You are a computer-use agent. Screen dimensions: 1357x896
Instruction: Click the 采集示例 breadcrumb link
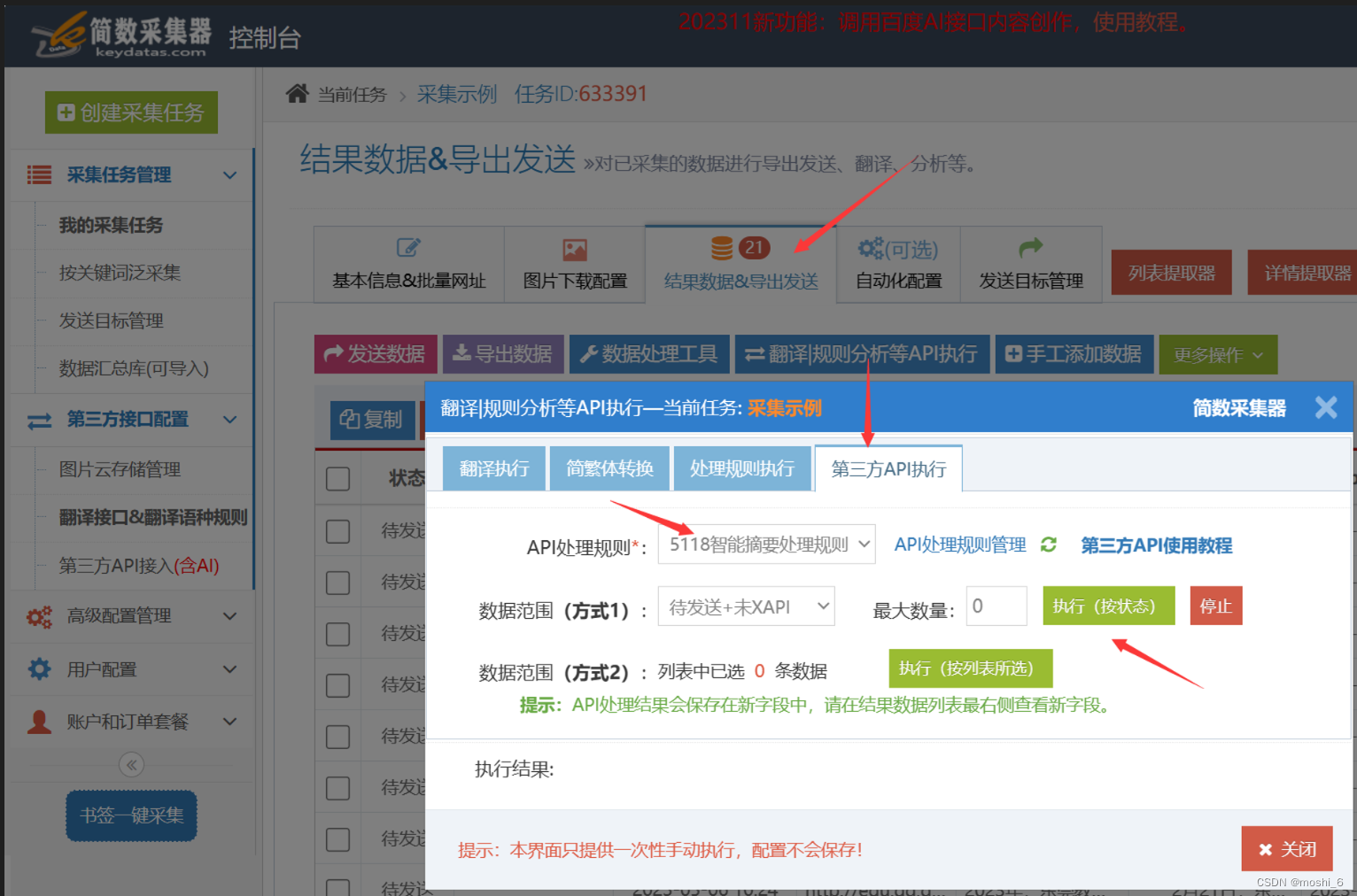coord(457,94)
